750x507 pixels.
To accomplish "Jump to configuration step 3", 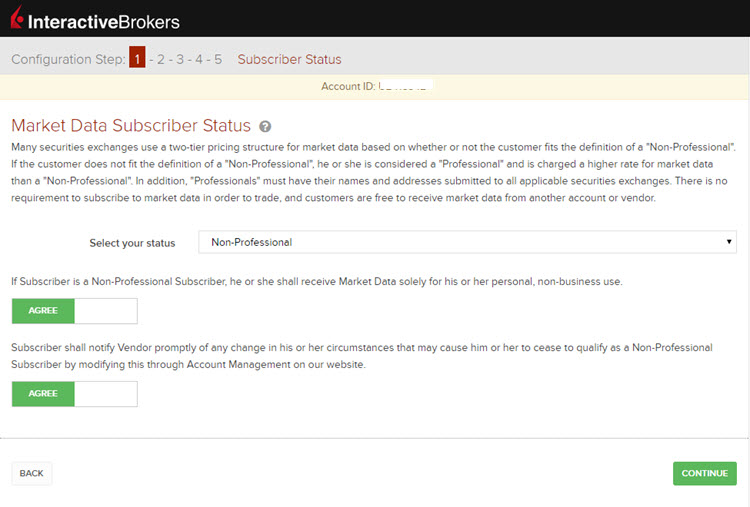I will [x=180, y=59].
